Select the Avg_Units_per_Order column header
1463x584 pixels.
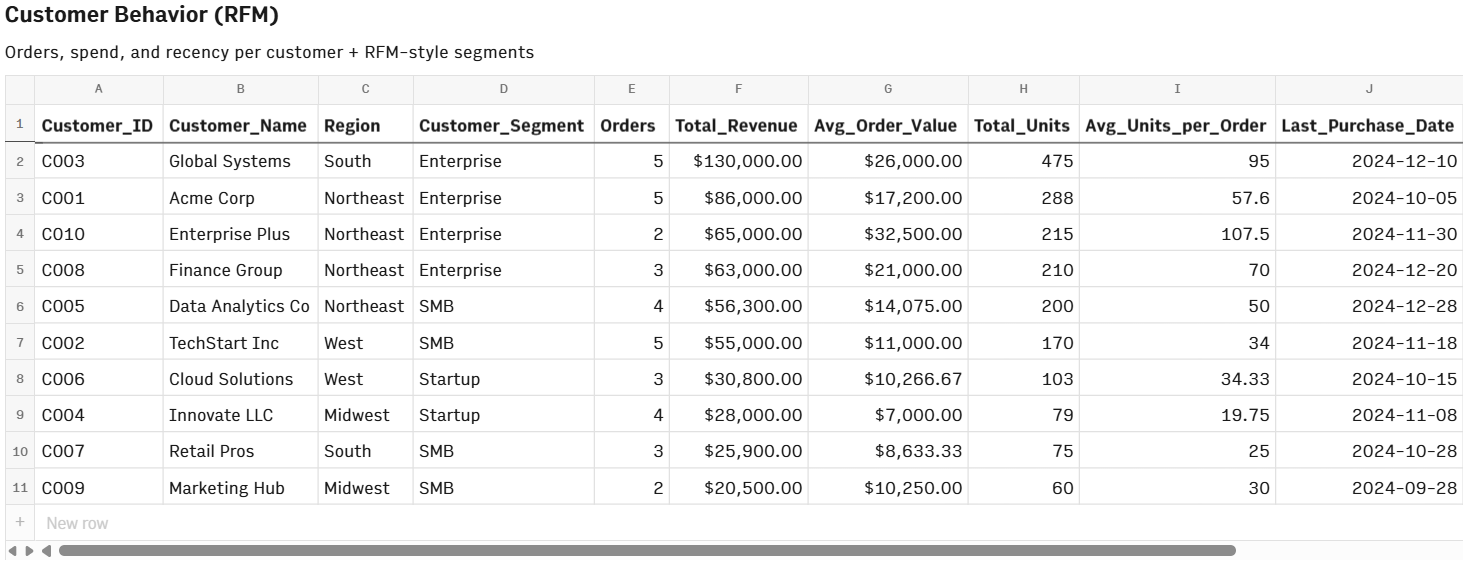tap(1176, 126)
